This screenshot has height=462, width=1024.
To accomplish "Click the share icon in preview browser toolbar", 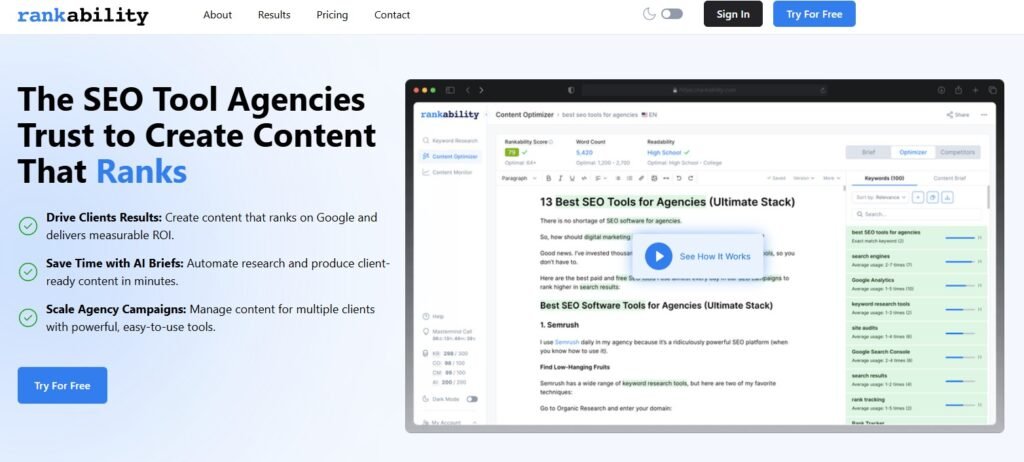I will click(x=959, y=90).
